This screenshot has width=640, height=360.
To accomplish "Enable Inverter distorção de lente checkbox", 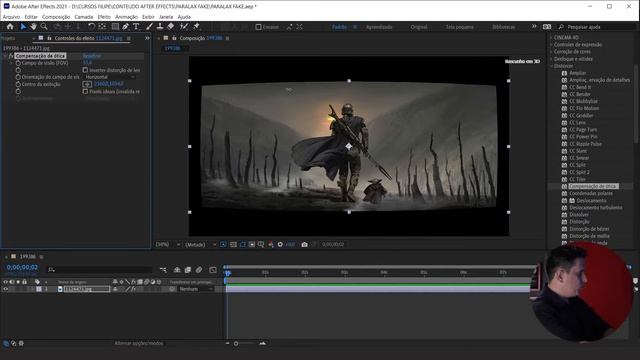I will point(85,70).
